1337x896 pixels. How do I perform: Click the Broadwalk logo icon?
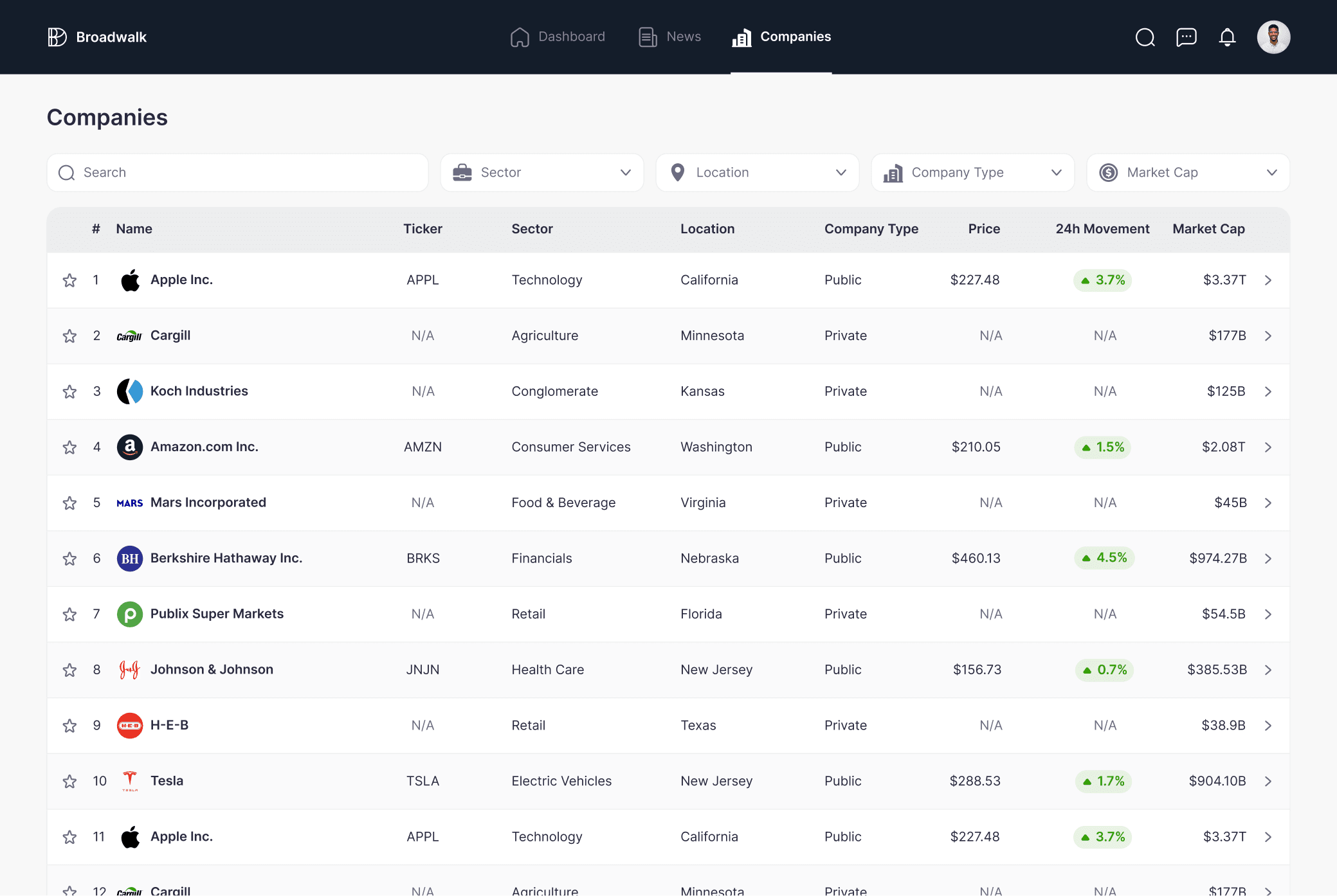[x=57, y=37]
